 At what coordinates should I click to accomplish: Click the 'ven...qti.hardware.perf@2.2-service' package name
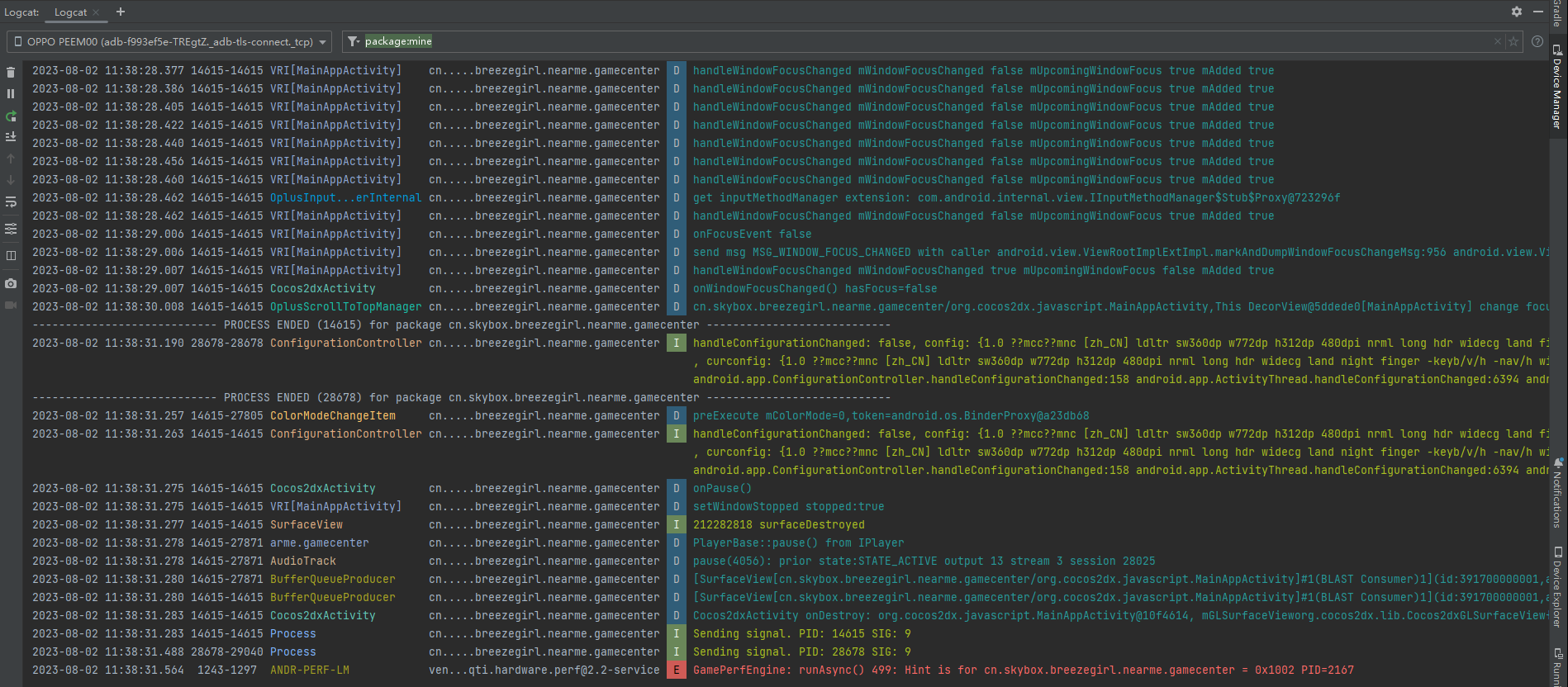click(544, 670)
